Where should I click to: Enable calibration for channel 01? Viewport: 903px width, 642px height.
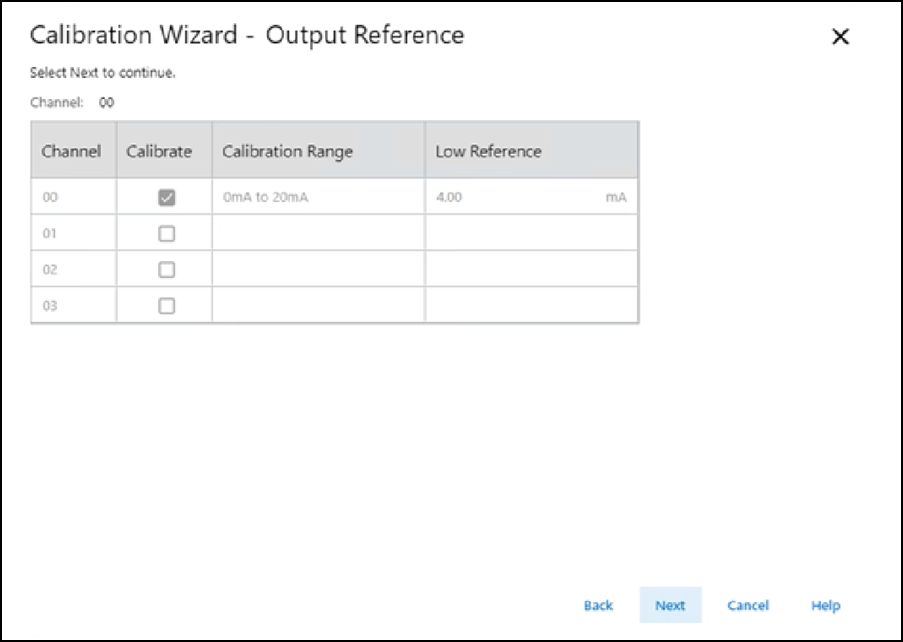[x=167, y=234]
